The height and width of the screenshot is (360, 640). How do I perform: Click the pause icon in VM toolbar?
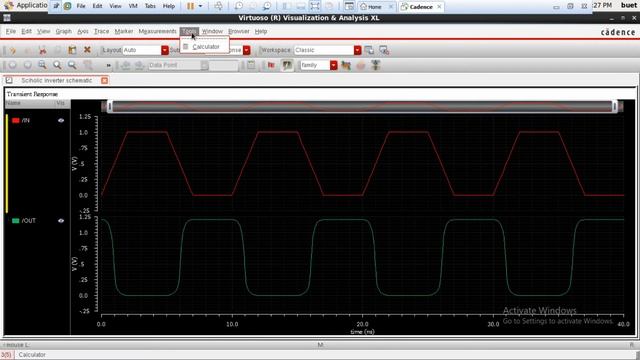coord(190,6)
